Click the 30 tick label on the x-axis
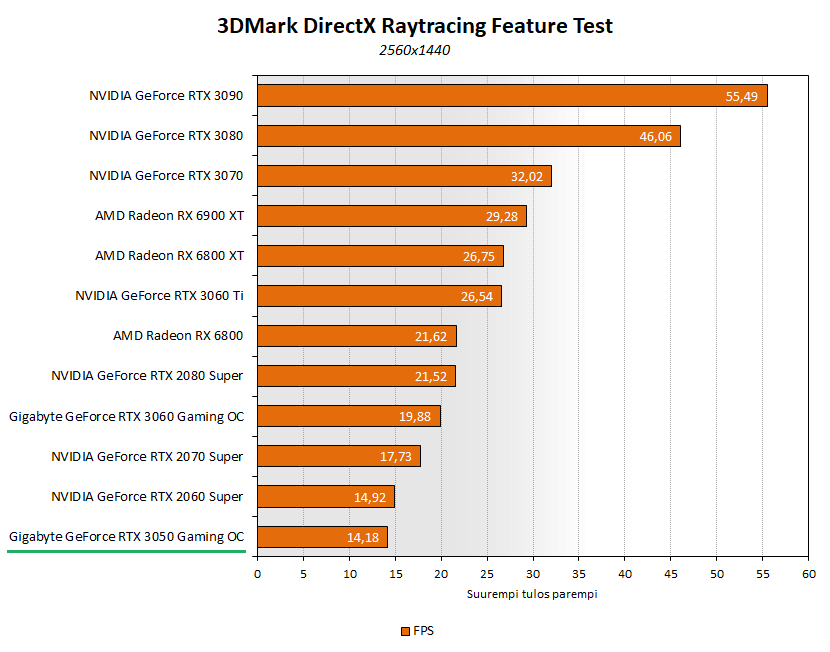The image size is (830, 652). coord(533,574)
